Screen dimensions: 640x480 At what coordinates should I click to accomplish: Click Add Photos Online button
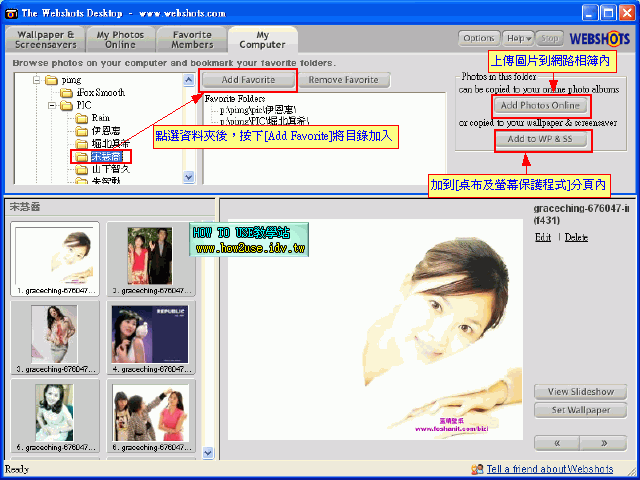540,105
